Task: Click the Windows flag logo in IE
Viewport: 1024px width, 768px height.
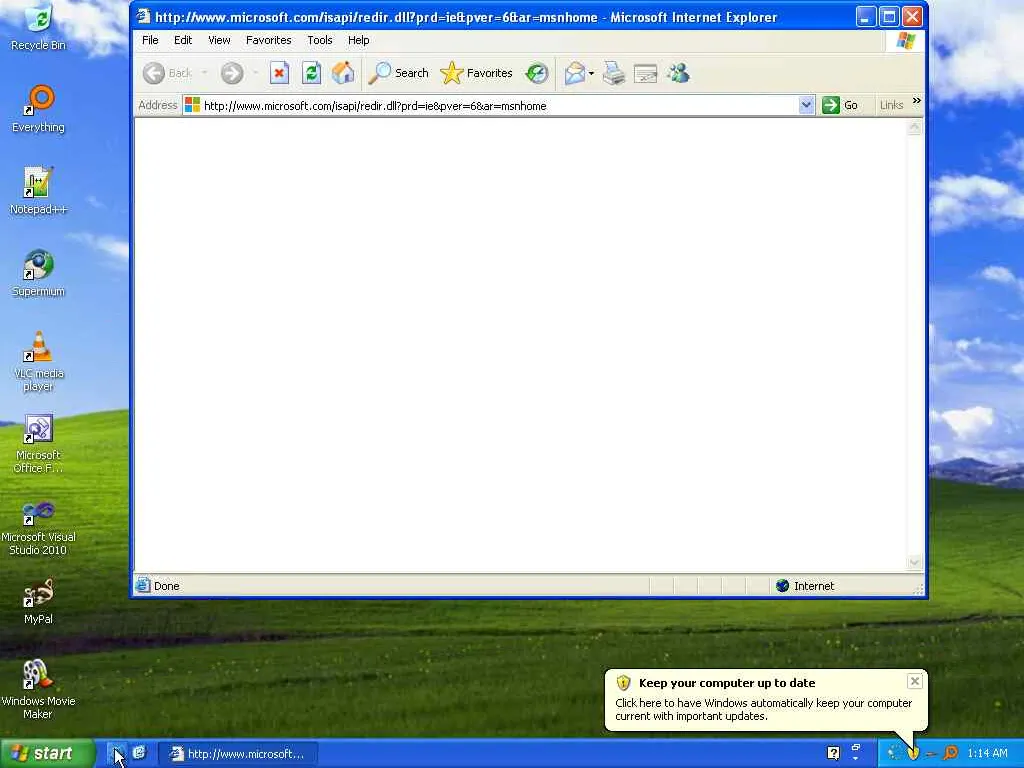Action: pos(906,41)
